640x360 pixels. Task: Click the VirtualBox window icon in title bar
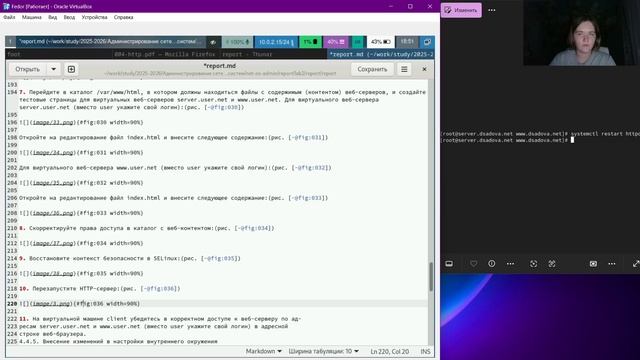[x=6, y=6]
